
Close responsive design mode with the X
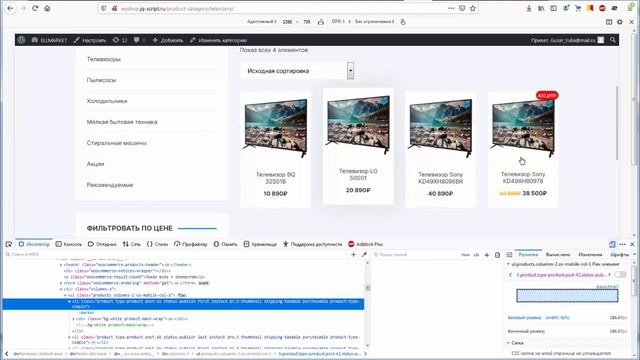point(631,22)
